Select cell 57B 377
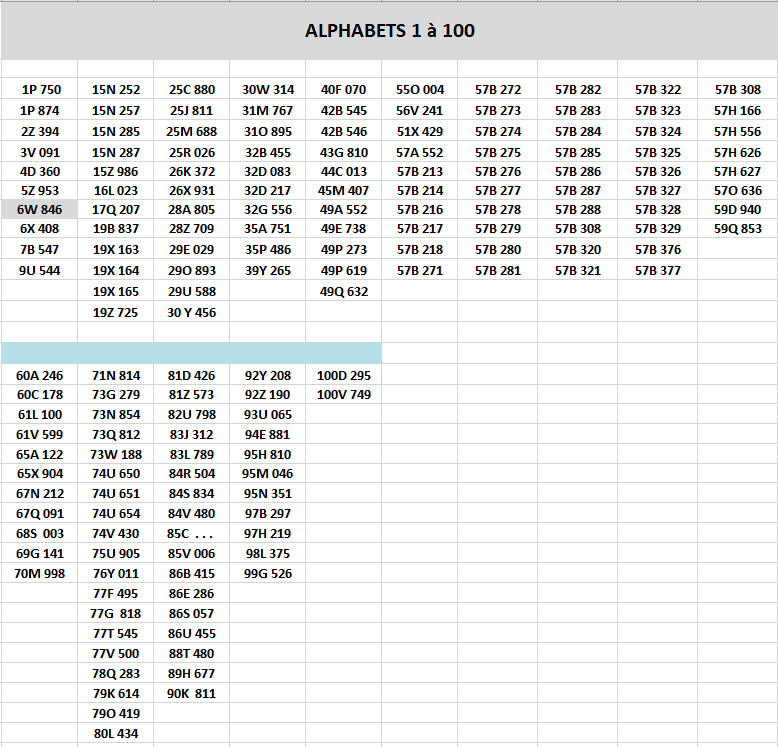 pos(657,271)
